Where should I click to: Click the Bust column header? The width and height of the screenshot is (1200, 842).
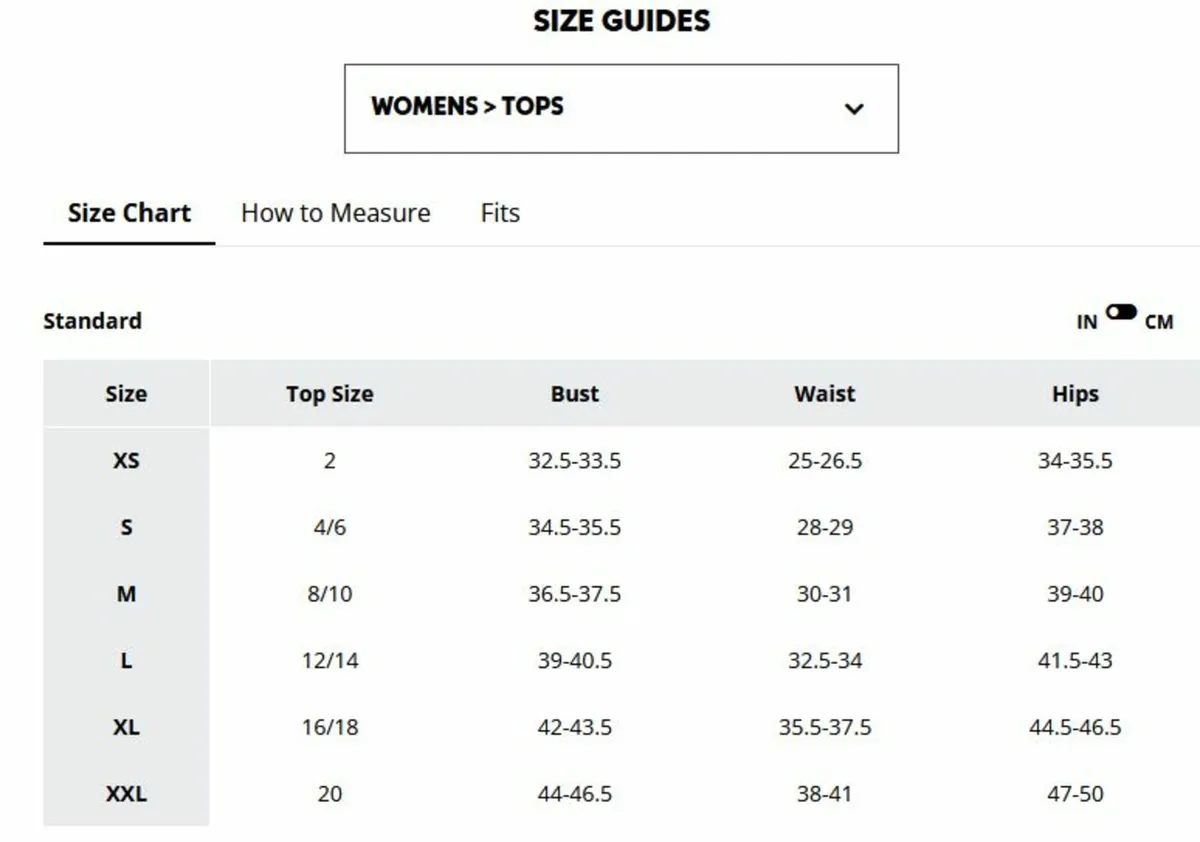coord(575,394)
